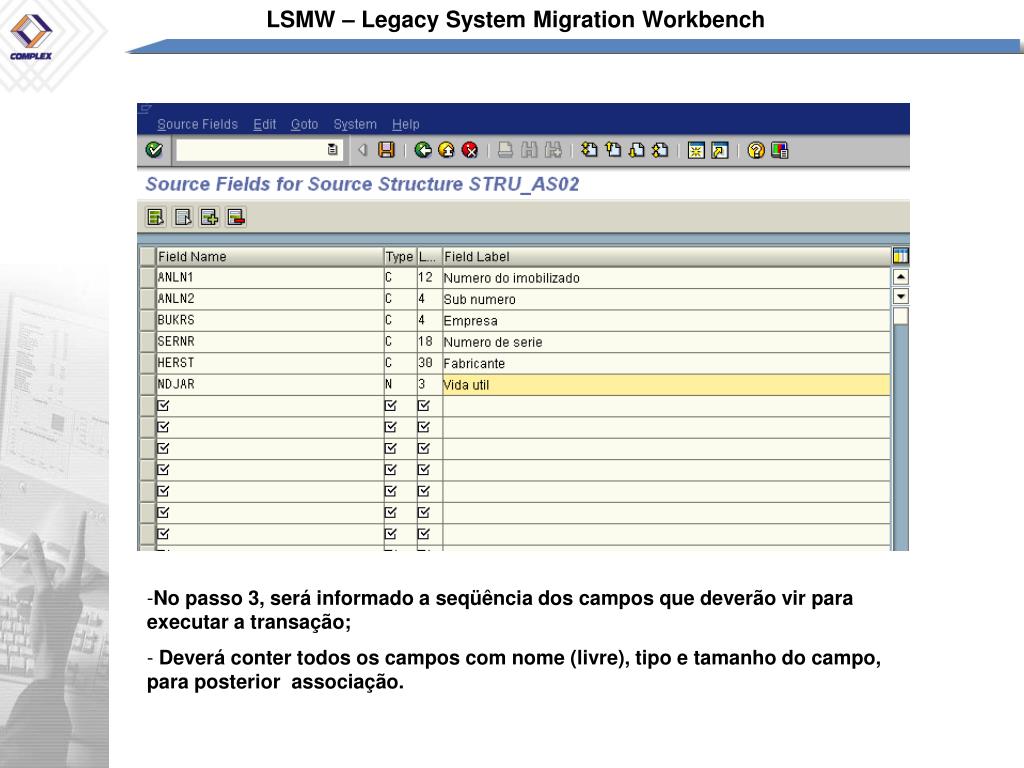Click the first empty Type cell below NDJAR
Screen dimensions: 1024x768
point(400,406)
